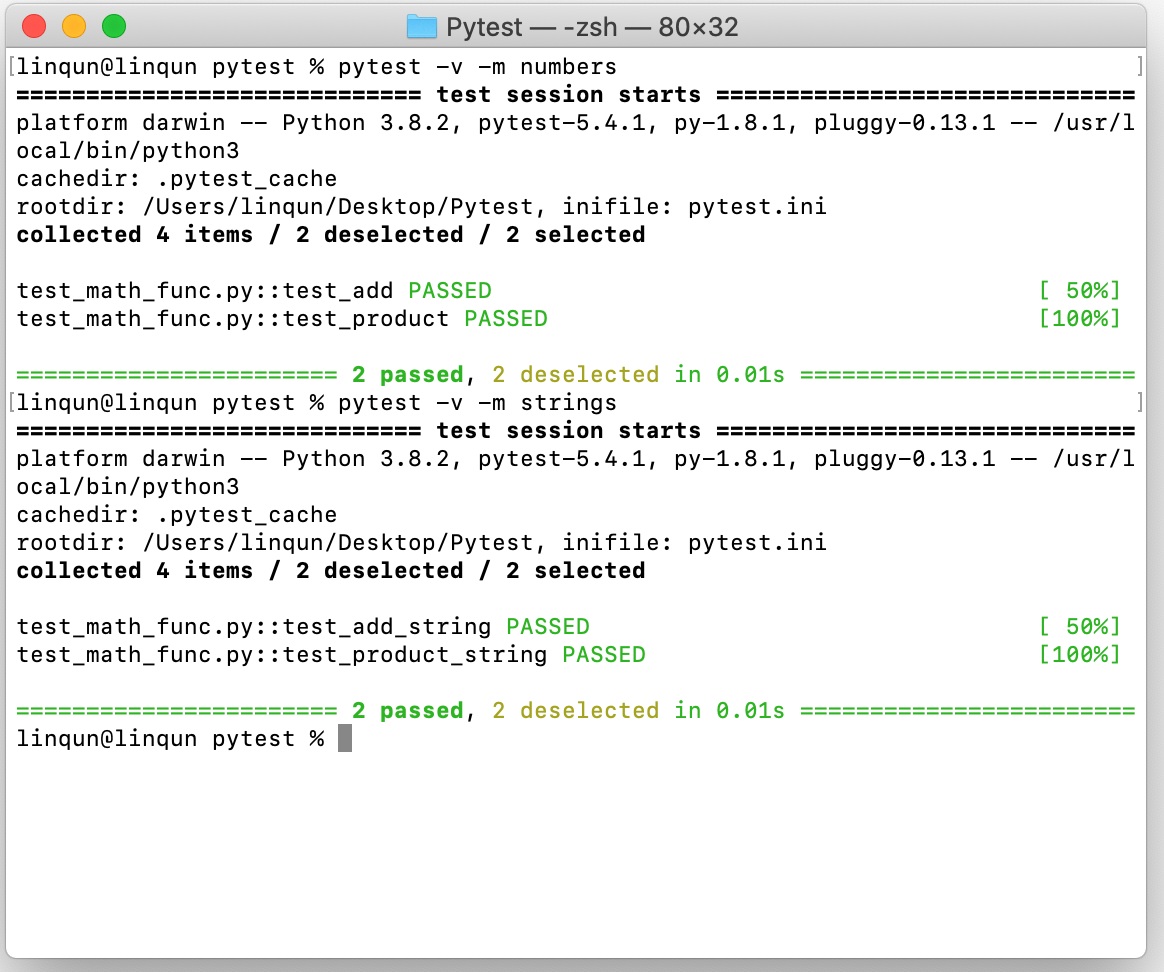Click the second 'cachedir: .pytest_cache' line
The height and width of the screenshot is (972, 1164).
177,515
